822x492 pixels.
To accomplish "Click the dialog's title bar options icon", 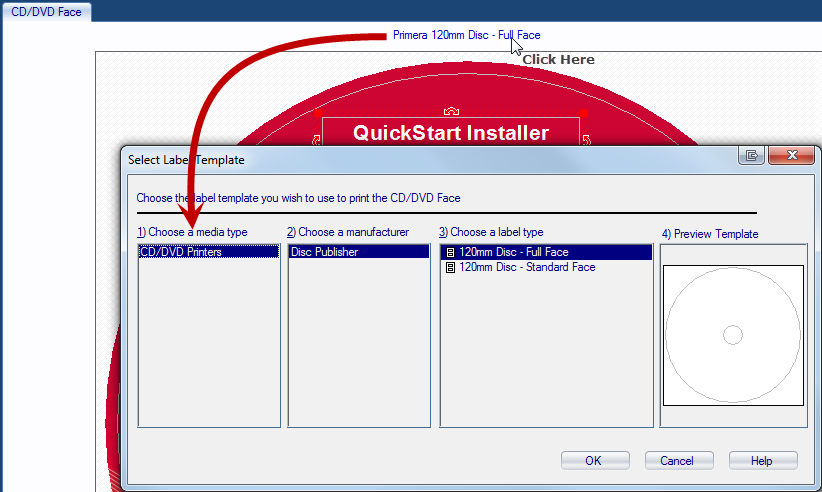I will point(751,156).
